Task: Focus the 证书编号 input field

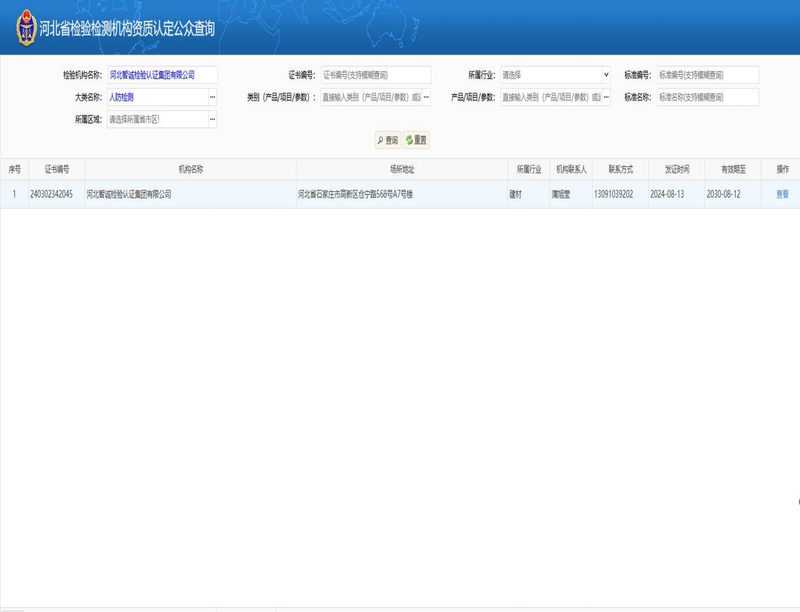Action: 376,75
